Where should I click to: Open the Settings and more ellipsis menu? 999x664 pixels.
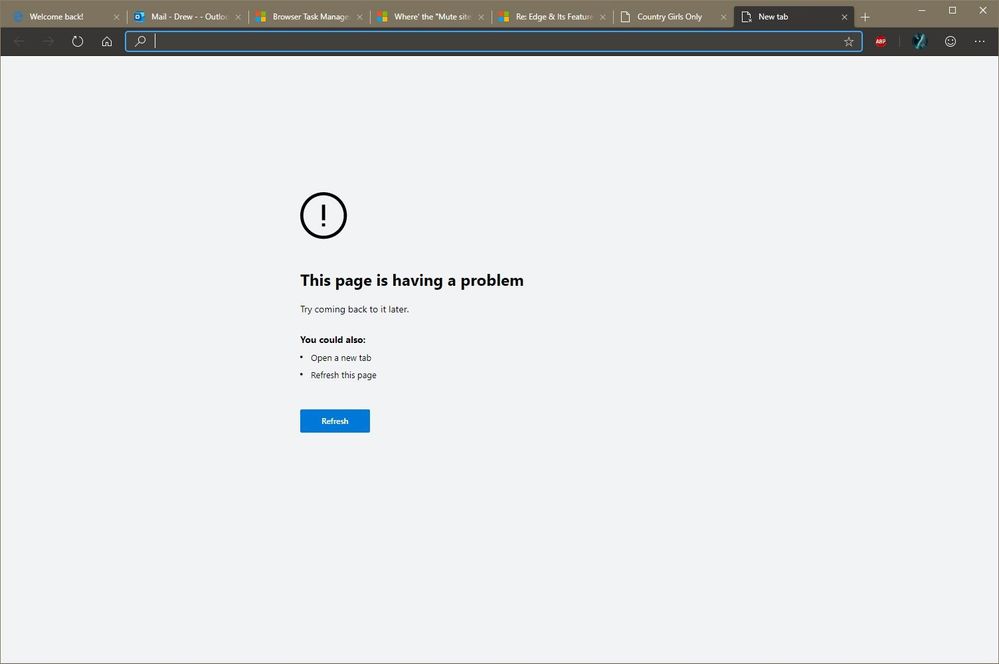click(x=979, y=41)
